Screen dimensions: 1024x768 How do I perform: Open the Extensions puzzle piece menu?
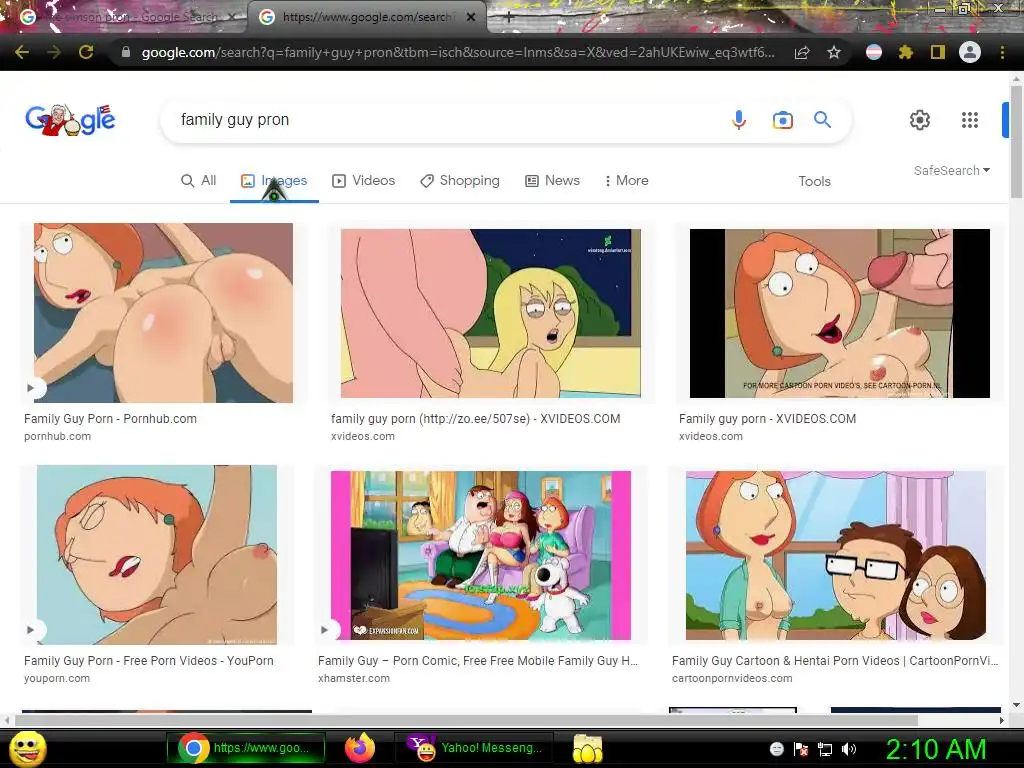point(906,52)
